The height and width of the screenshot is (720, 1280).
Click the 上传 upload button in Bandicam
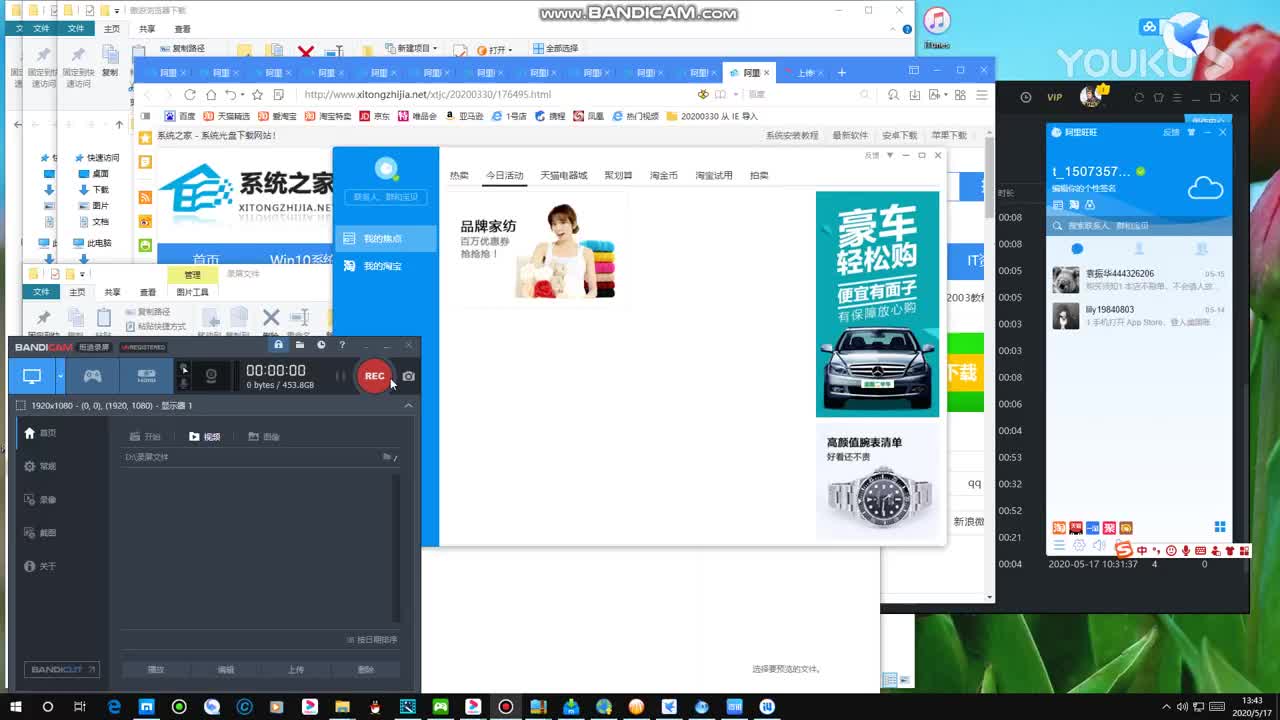pyautogui.click(x=296, y=670)
